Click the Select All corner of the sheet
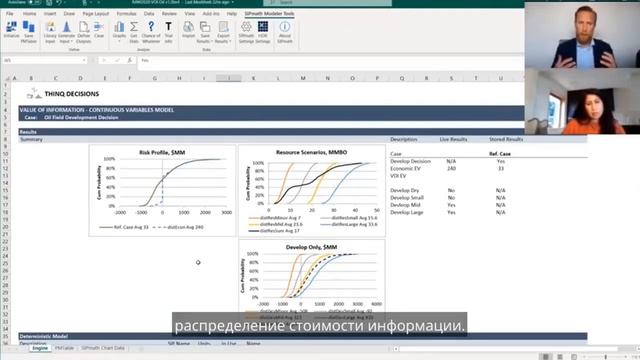This screenshot has width=640, height=360. pyautogui.click(x=7, y=78)
